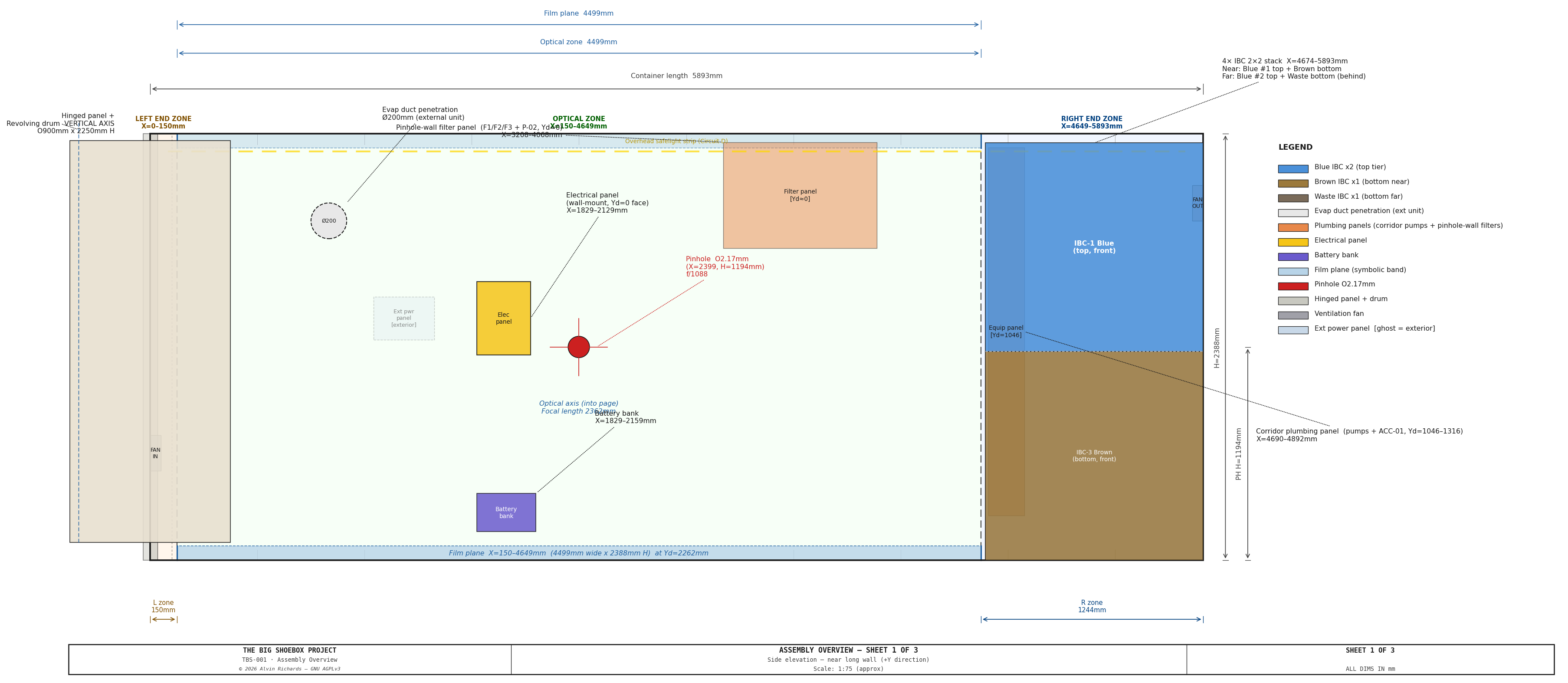This screenshot has height=683, width=1568.
Task: Click the Battery bank legend swatch
Action: (1292, 257)
